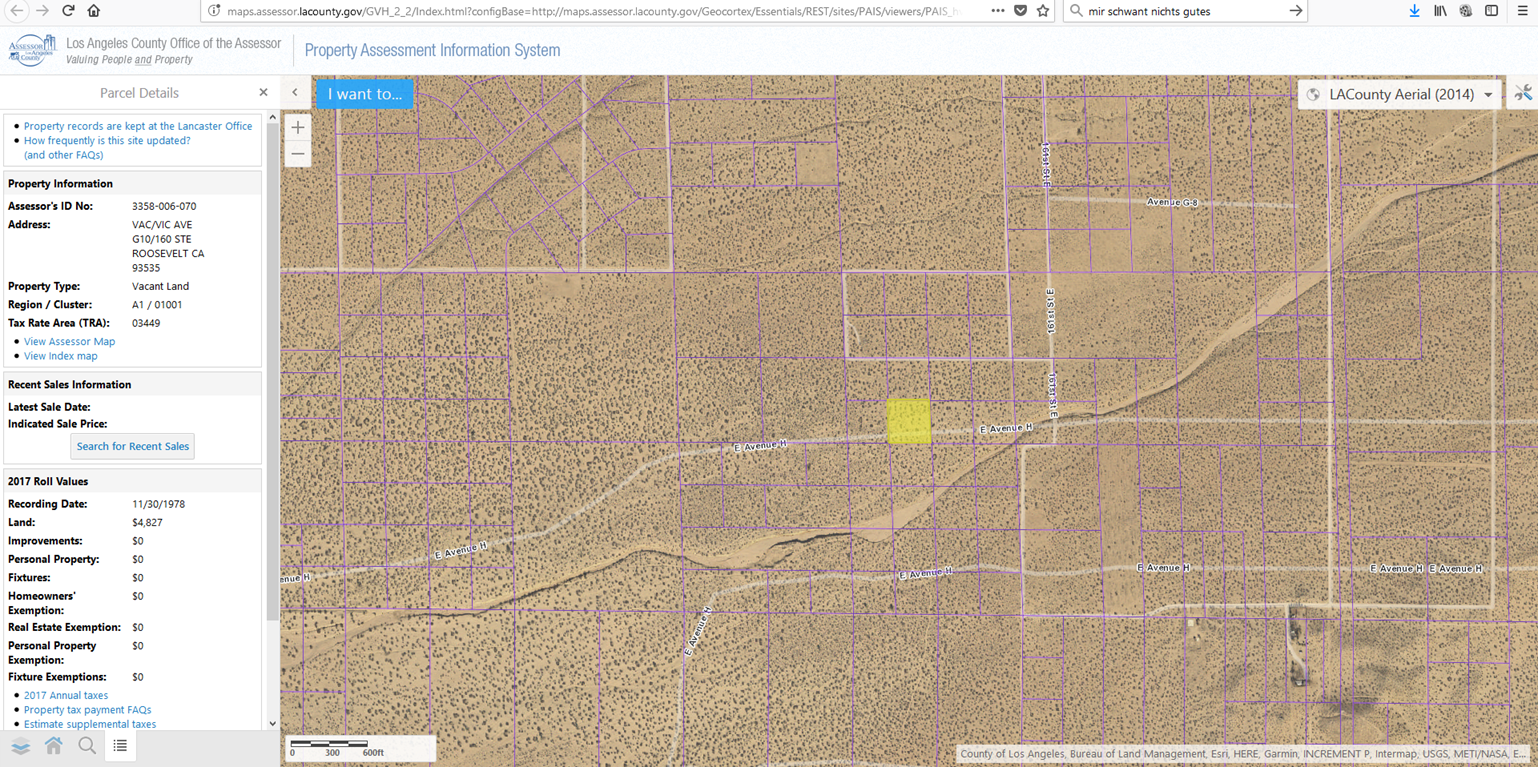The width and height of the screenshot is (1538, 767).
Task: Open View Index map link
Action: point(61,356)
